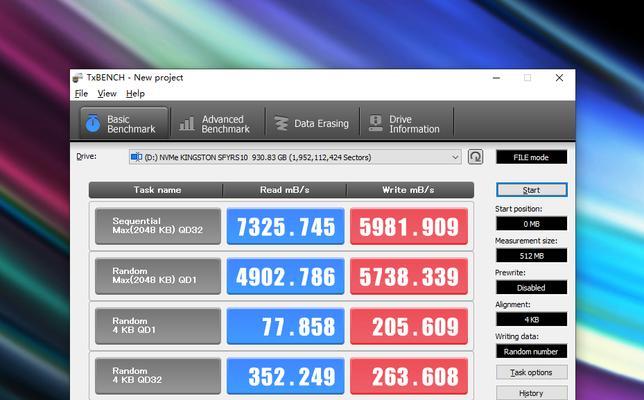
Task: Click the TxBENCH app icon in title bar
Action: [78, 78]
